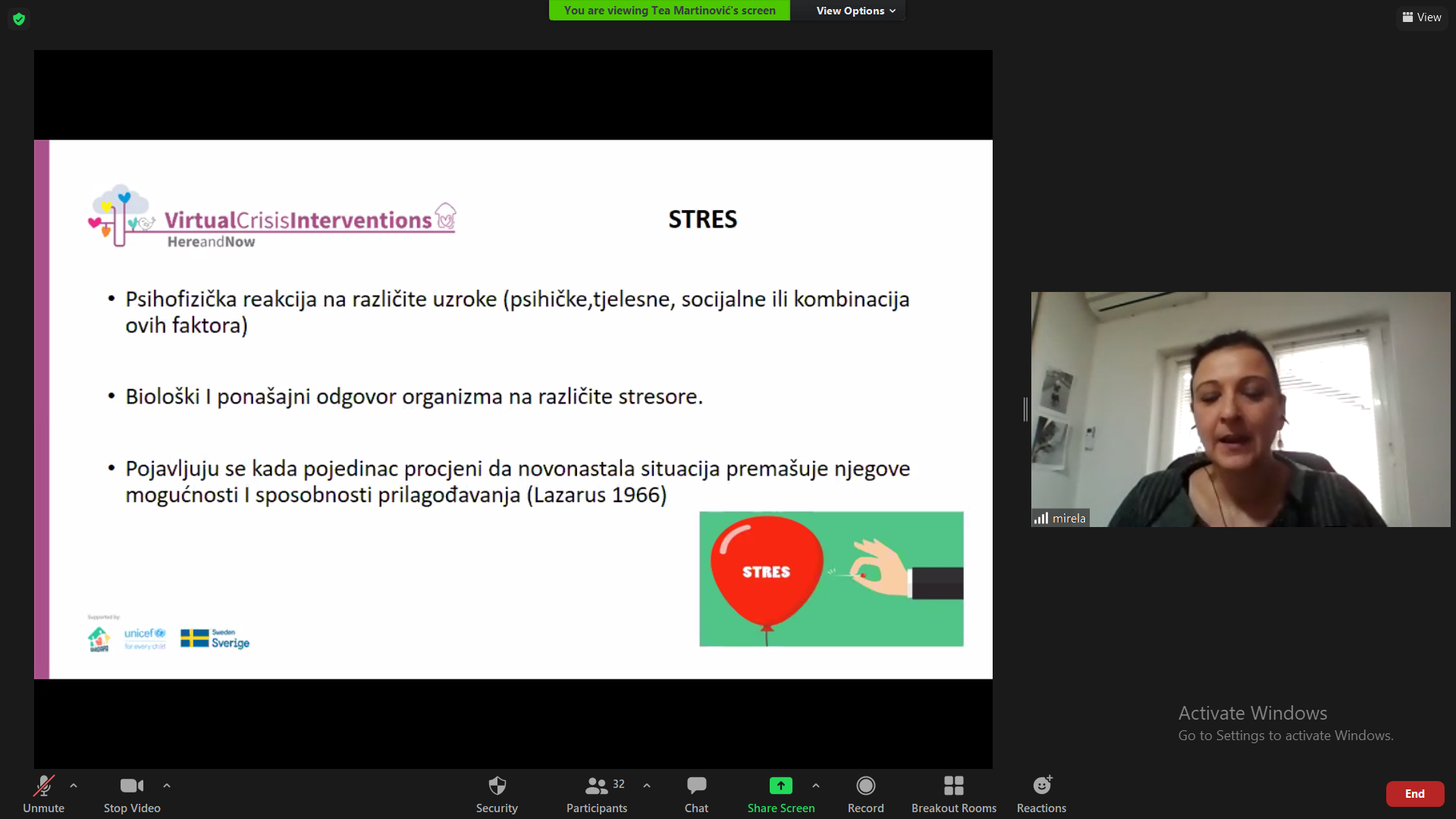Select mirela's video thumbnail

point(1240,409)
